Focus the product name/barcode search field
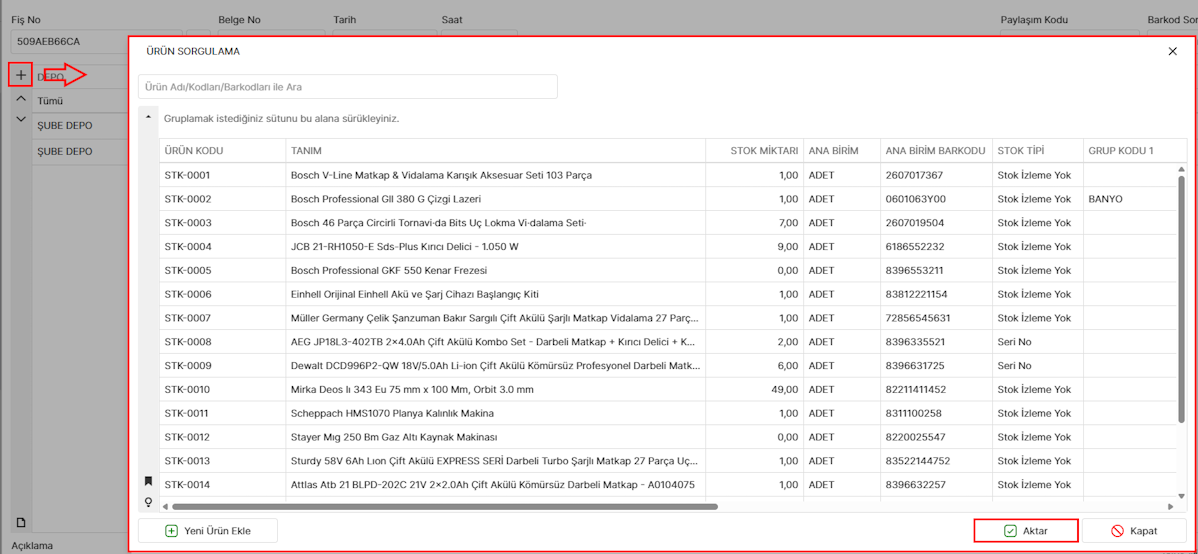Viewport: 1198px width, 554px height. (347, 87)
